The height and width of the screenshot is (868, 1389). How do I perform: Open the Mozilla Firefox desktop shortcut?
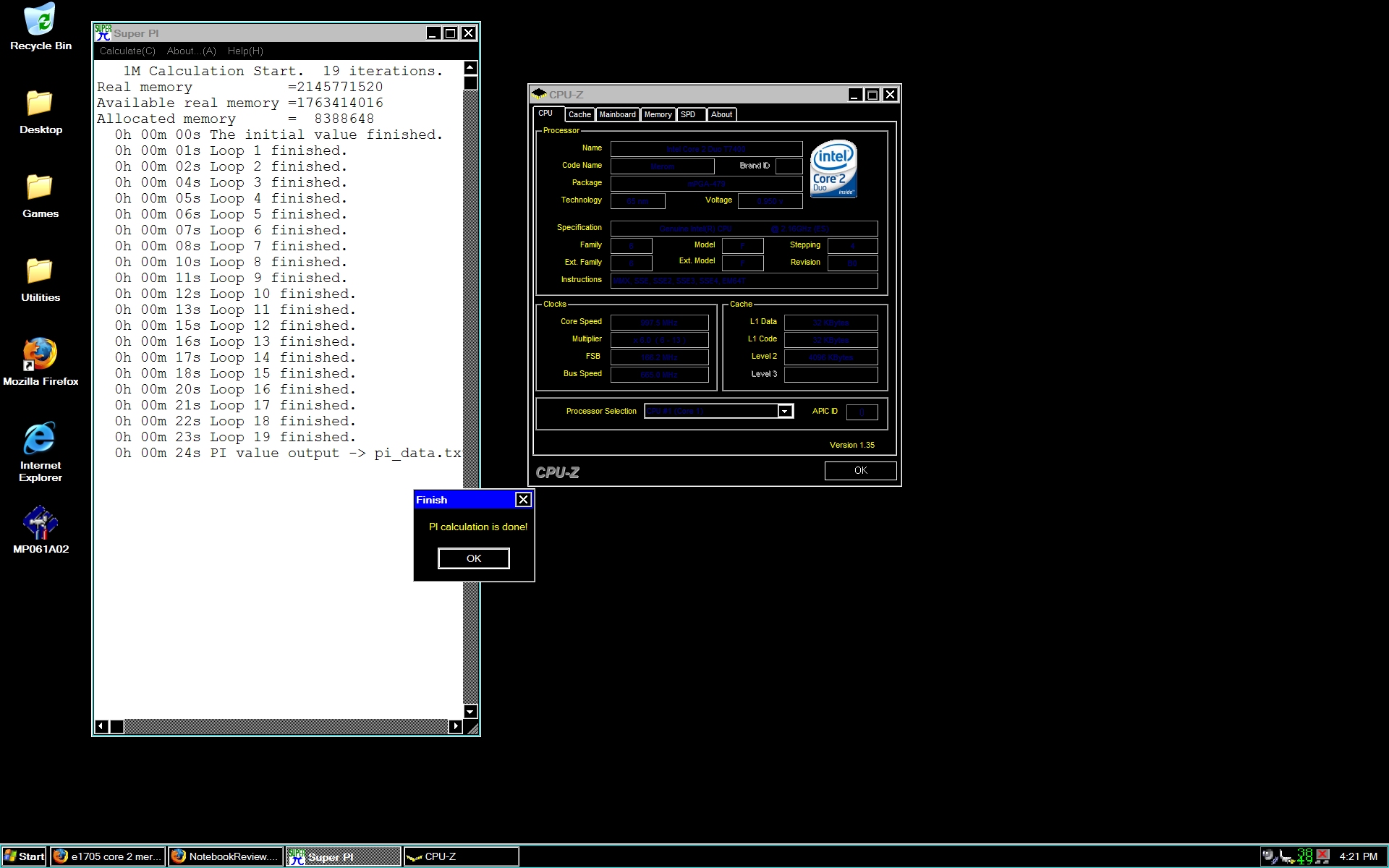(x=40, y=355)
